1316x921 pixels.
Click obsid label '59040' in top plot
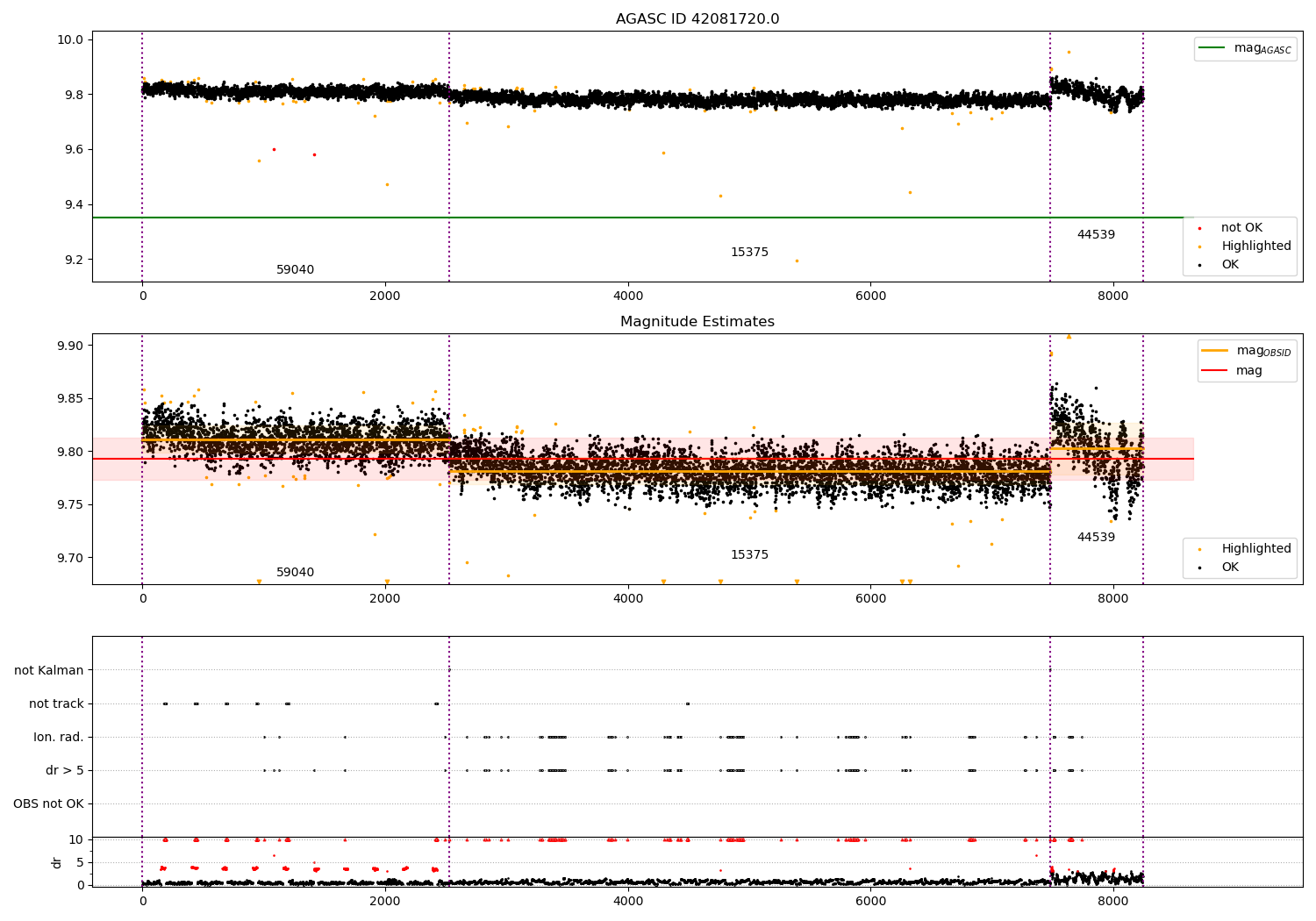point(295,270)
